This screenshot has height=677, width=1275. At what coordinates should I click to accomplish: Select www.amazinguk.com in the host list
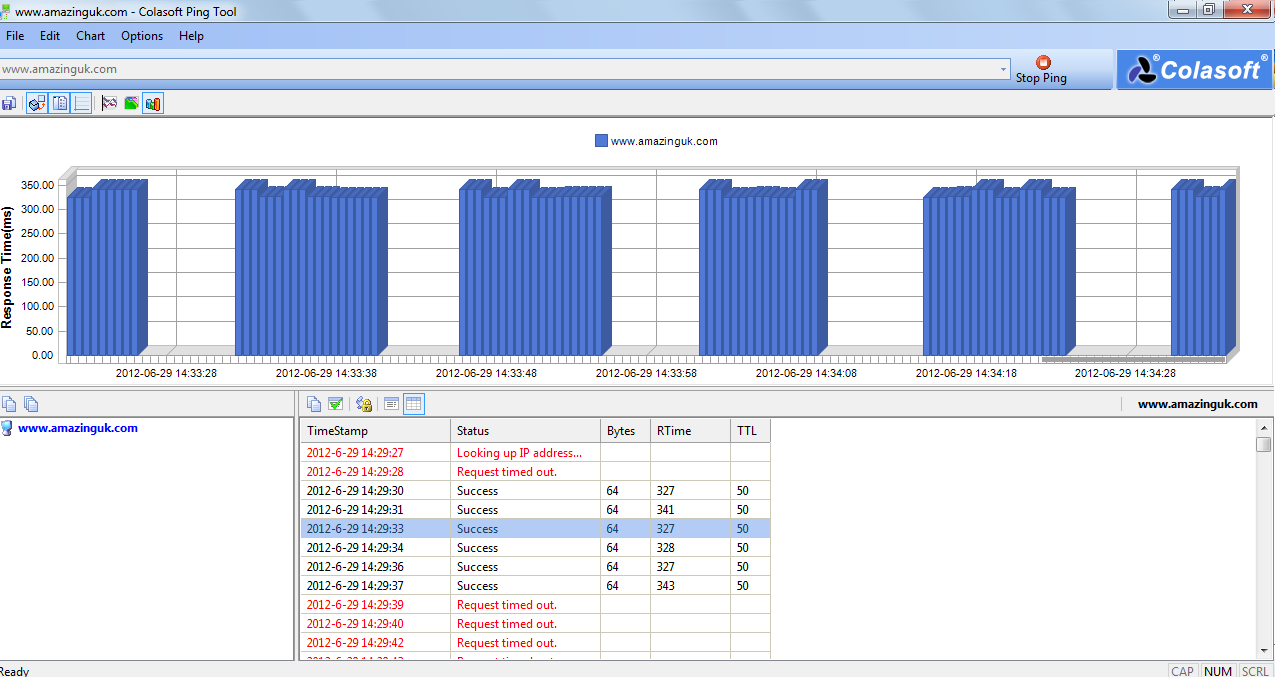[x=77, y=428]
